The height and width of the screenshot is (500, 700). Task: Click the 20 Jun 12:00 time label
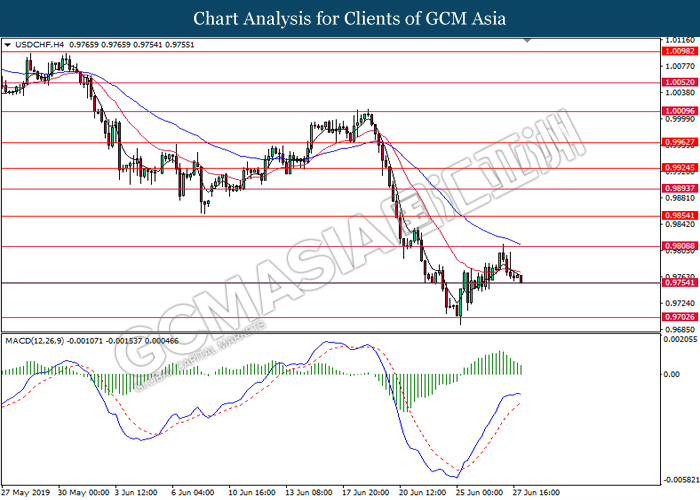click(423, 493)
